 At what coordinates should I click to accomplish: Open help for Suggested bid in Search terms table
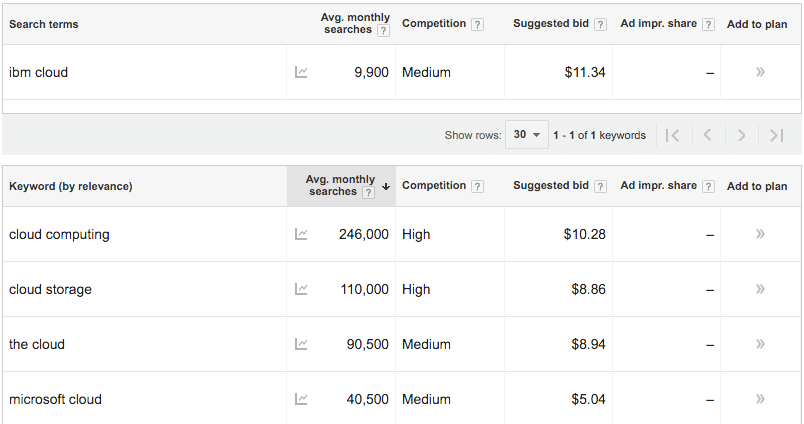pos(600,24)
